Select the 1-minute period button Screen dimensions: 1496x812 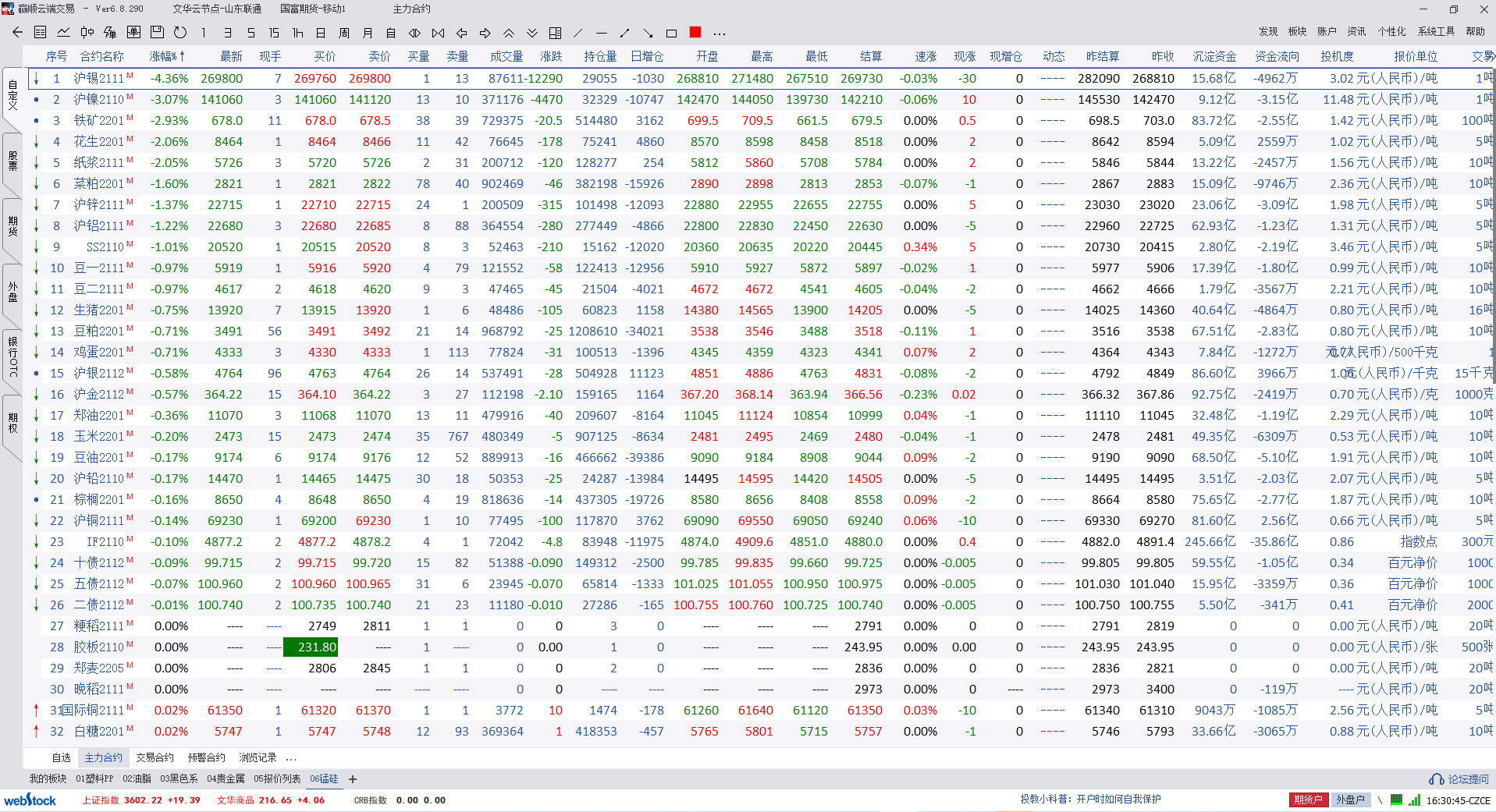204,33
